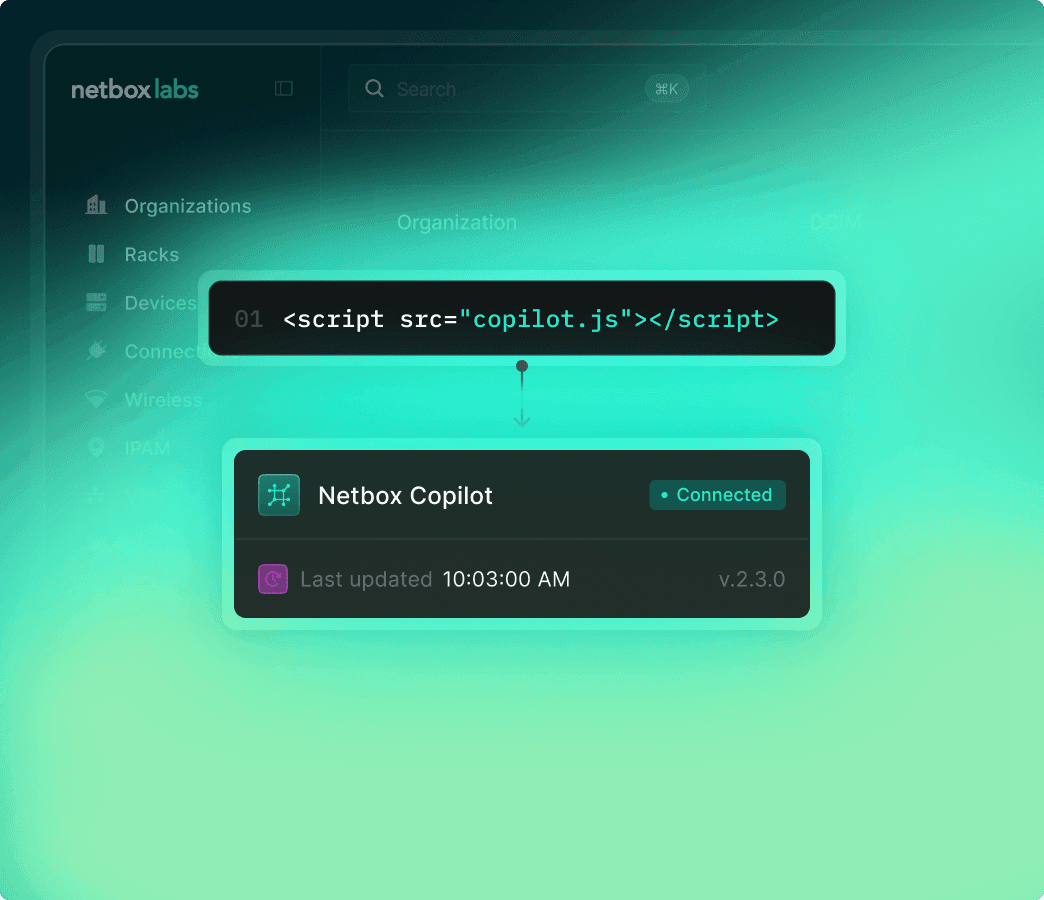Click the IPAM location pin icon
This screenshot has width=1044, height=900.
(96, 448)
